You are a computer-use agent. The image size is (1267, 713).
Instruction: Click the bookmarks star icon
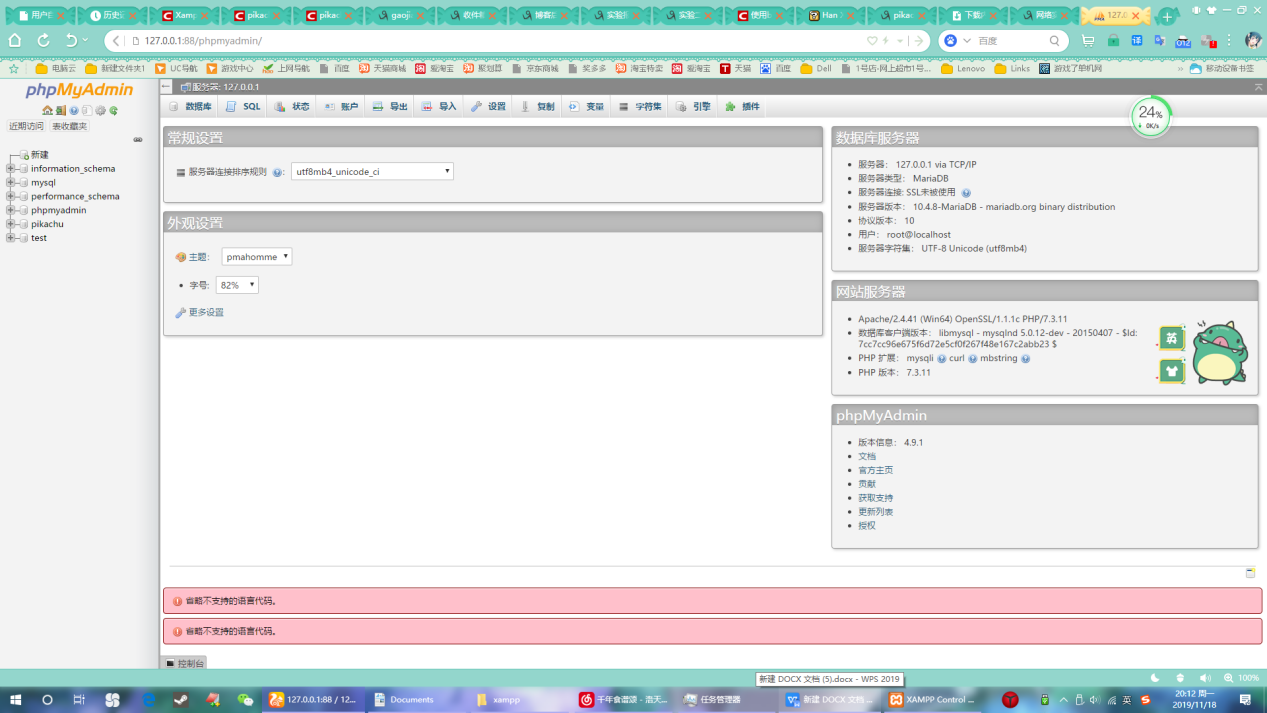coord(14,69)
